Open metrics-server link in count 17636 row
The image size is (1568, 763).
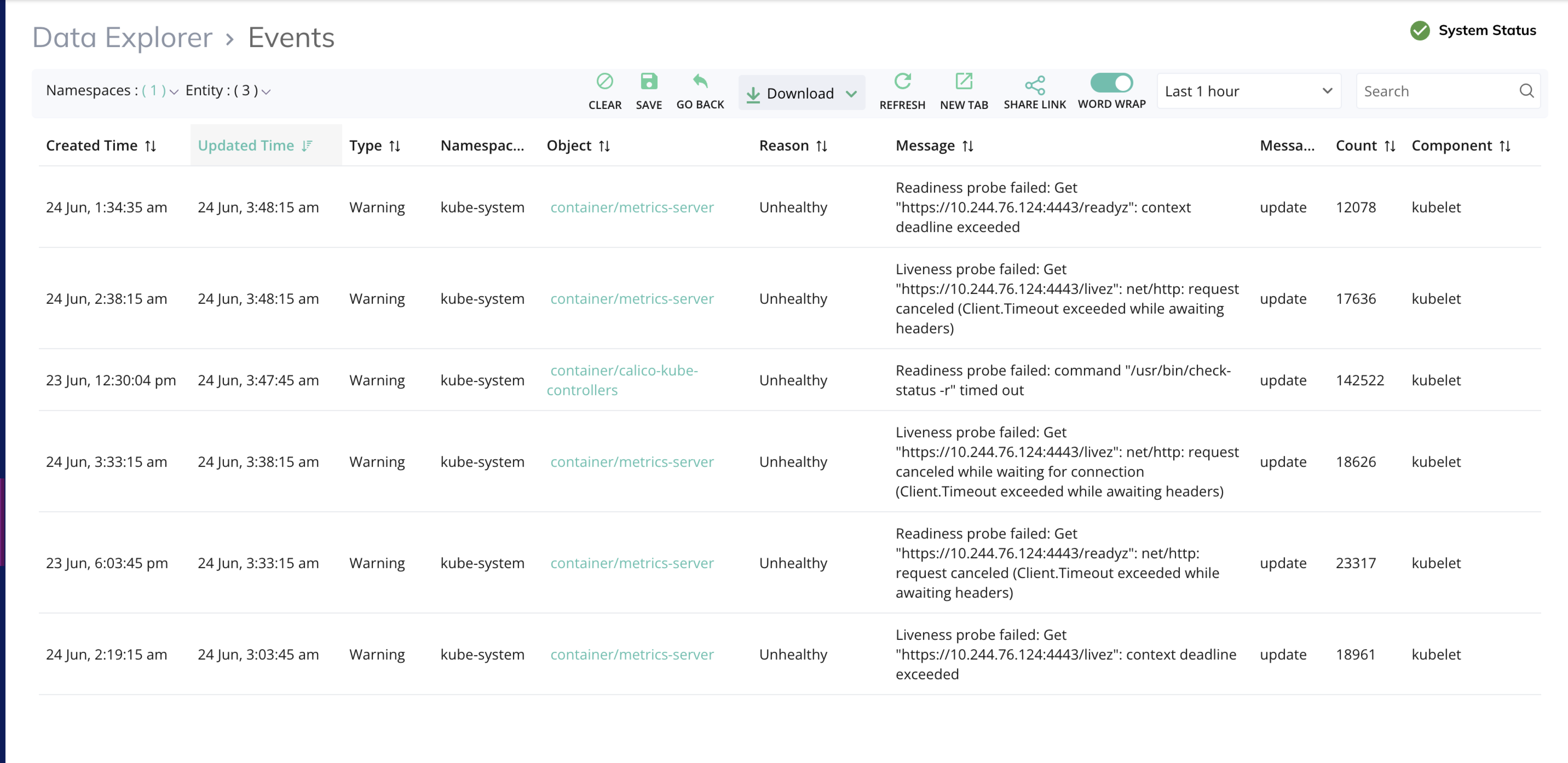tap(632, 299)
